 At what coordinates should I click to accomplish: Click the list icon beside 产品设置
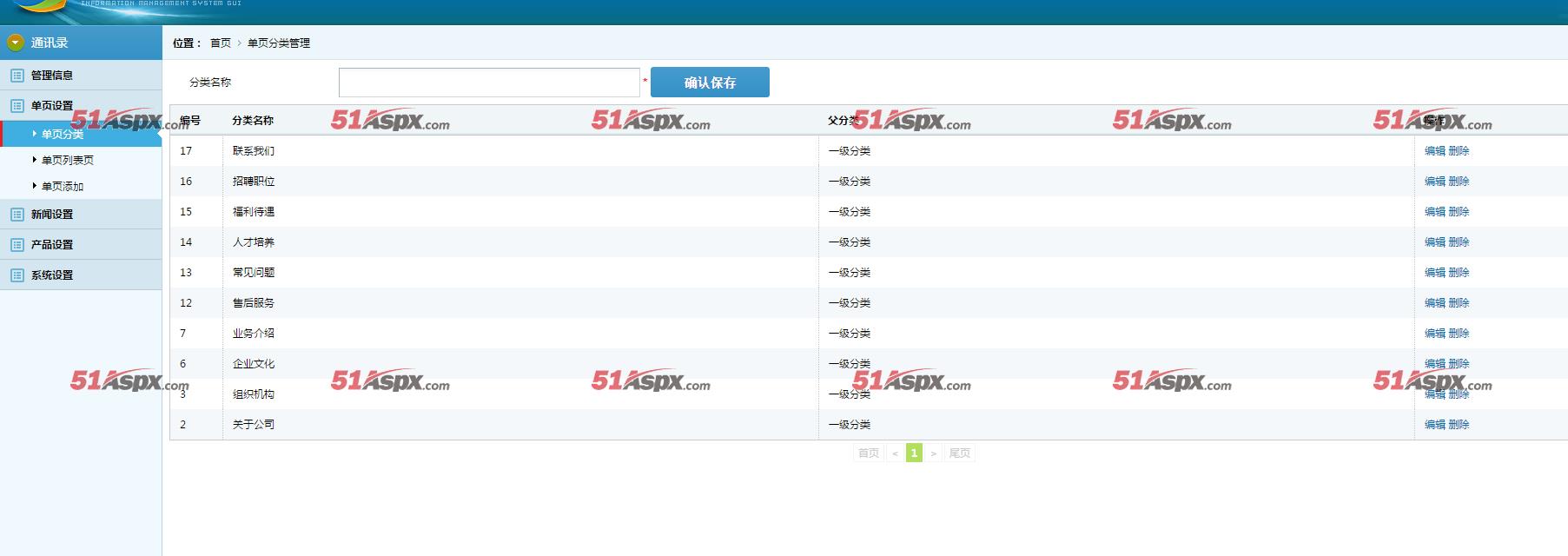[17, 245]
